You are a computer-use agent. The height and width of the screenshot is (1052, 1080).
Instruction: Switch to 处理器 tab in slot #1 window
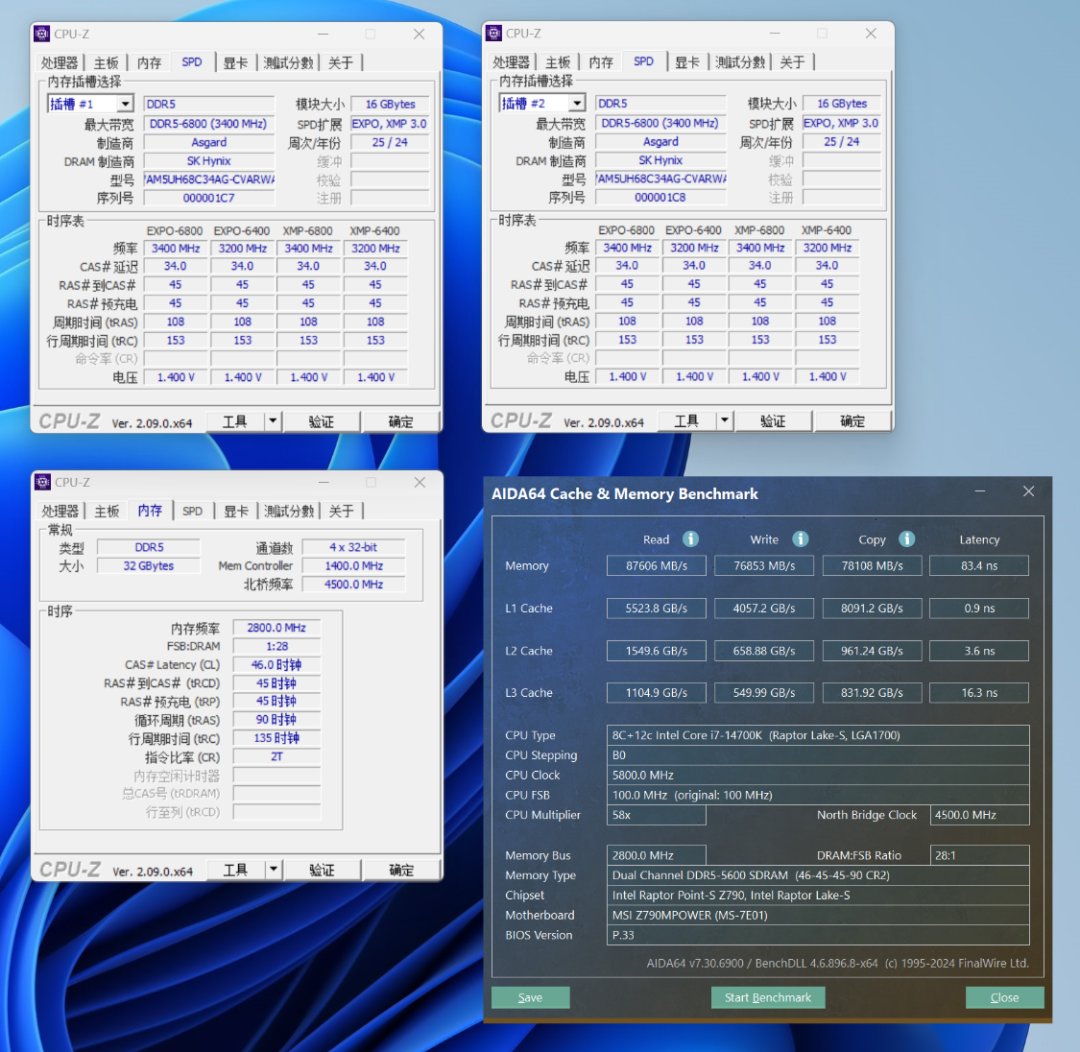(59, 63)
